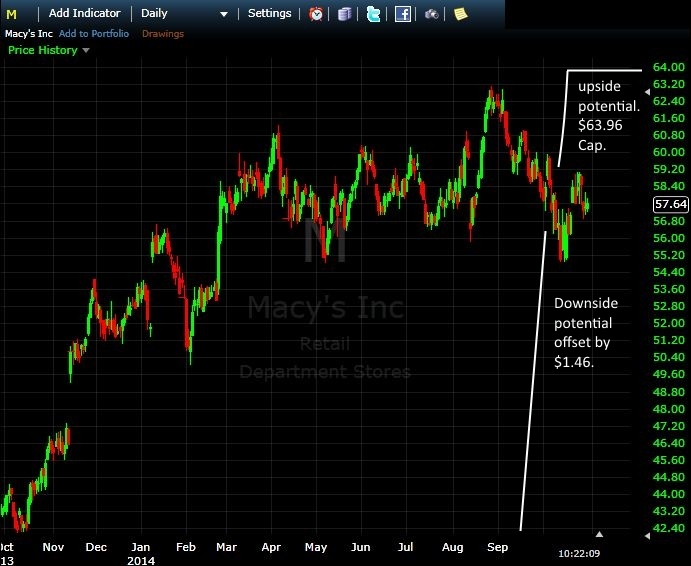Viewport: 691px width, 566px height.
Task: Add a sticky note annotation
Action: [461, 14]
